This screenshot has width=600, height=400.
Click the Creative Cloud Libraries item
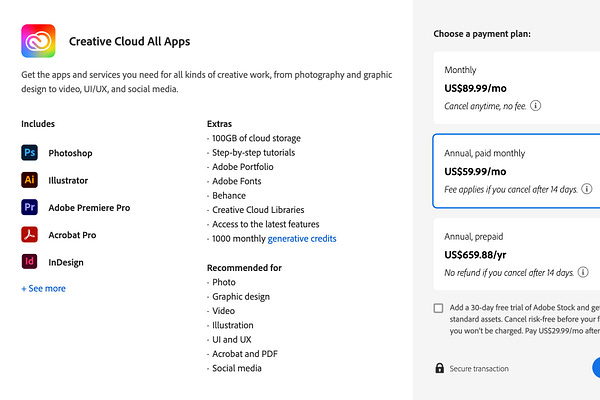click(258, 210)
